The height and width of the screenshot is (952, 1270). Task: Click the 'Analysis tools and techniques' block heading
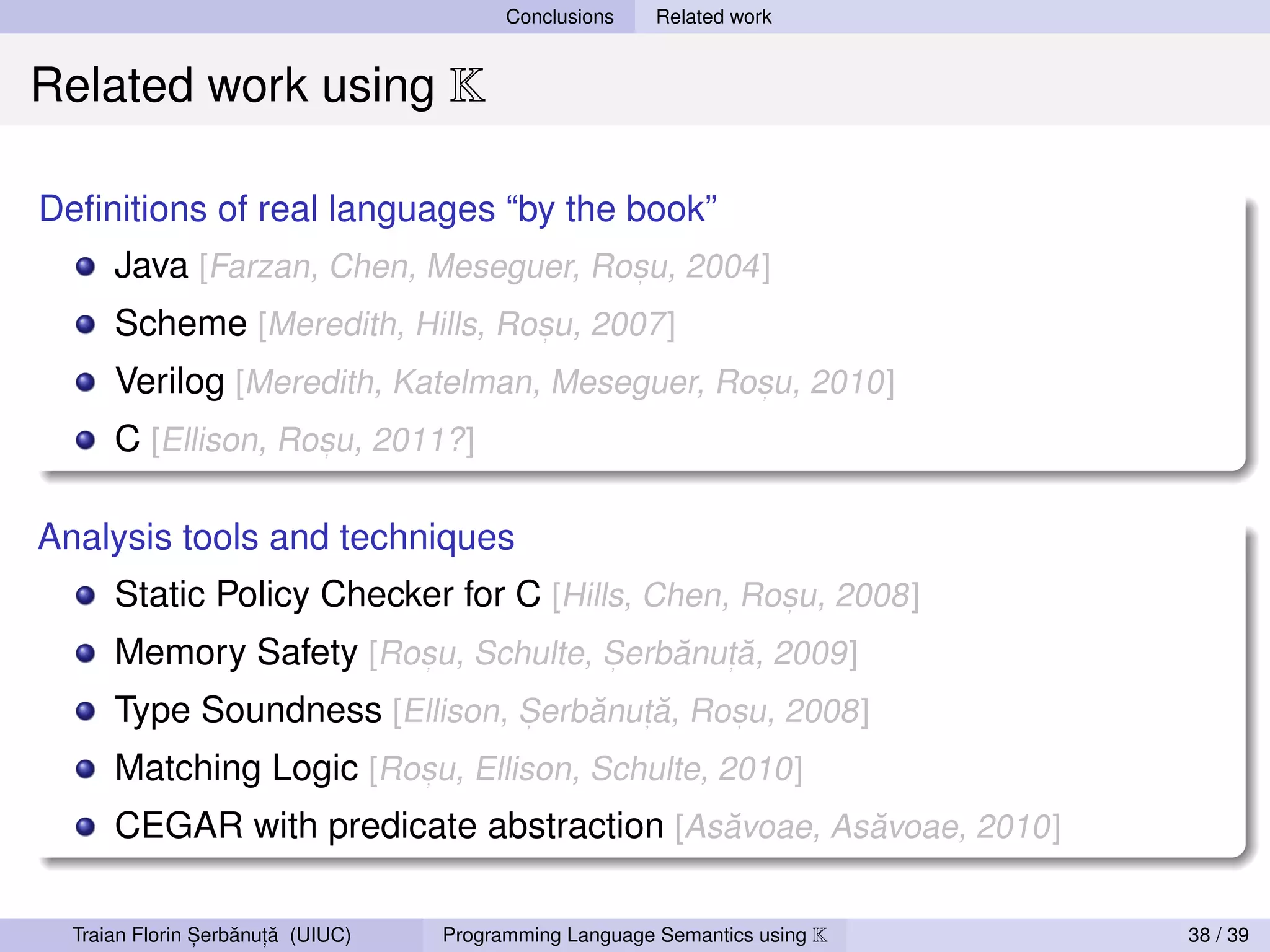pyautogui.click(x=276, y=537)
